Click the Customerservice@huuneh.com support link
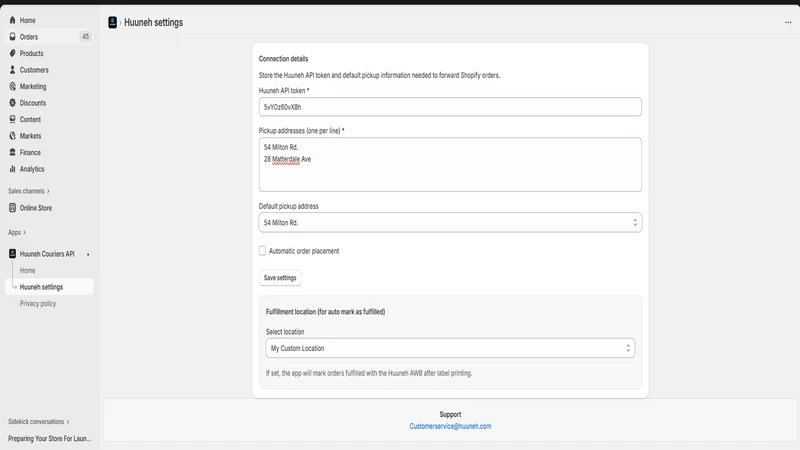Image resolution: width=800 pixels, height=450 pixels. click(x=450, y=426)
